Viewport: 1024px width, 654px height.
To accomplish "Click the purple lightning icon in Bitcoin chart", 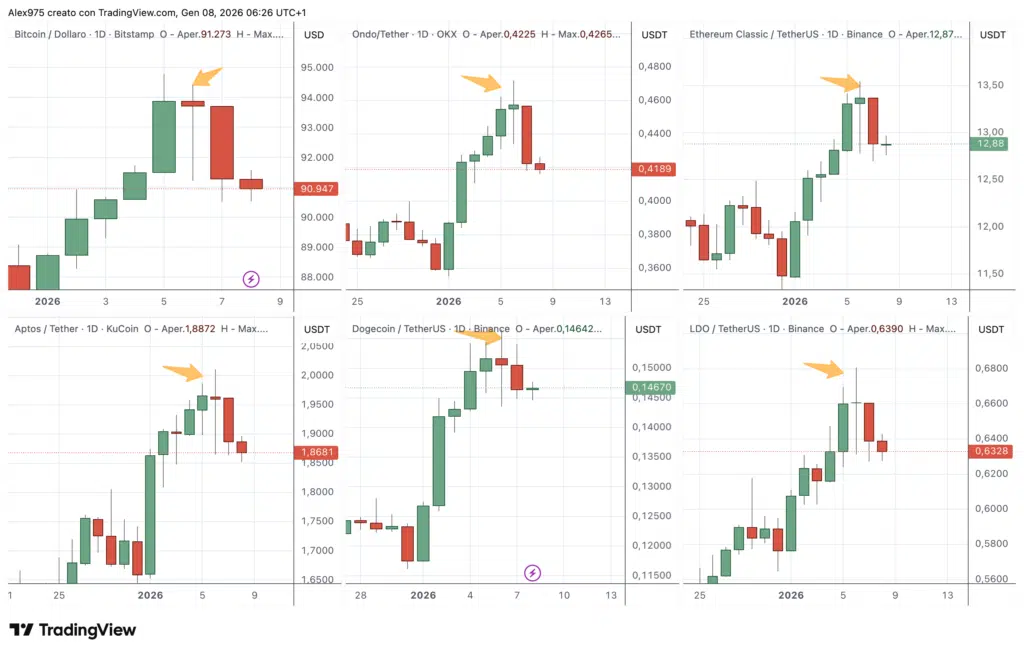I will pyautogui.click(x=252, y=279).
